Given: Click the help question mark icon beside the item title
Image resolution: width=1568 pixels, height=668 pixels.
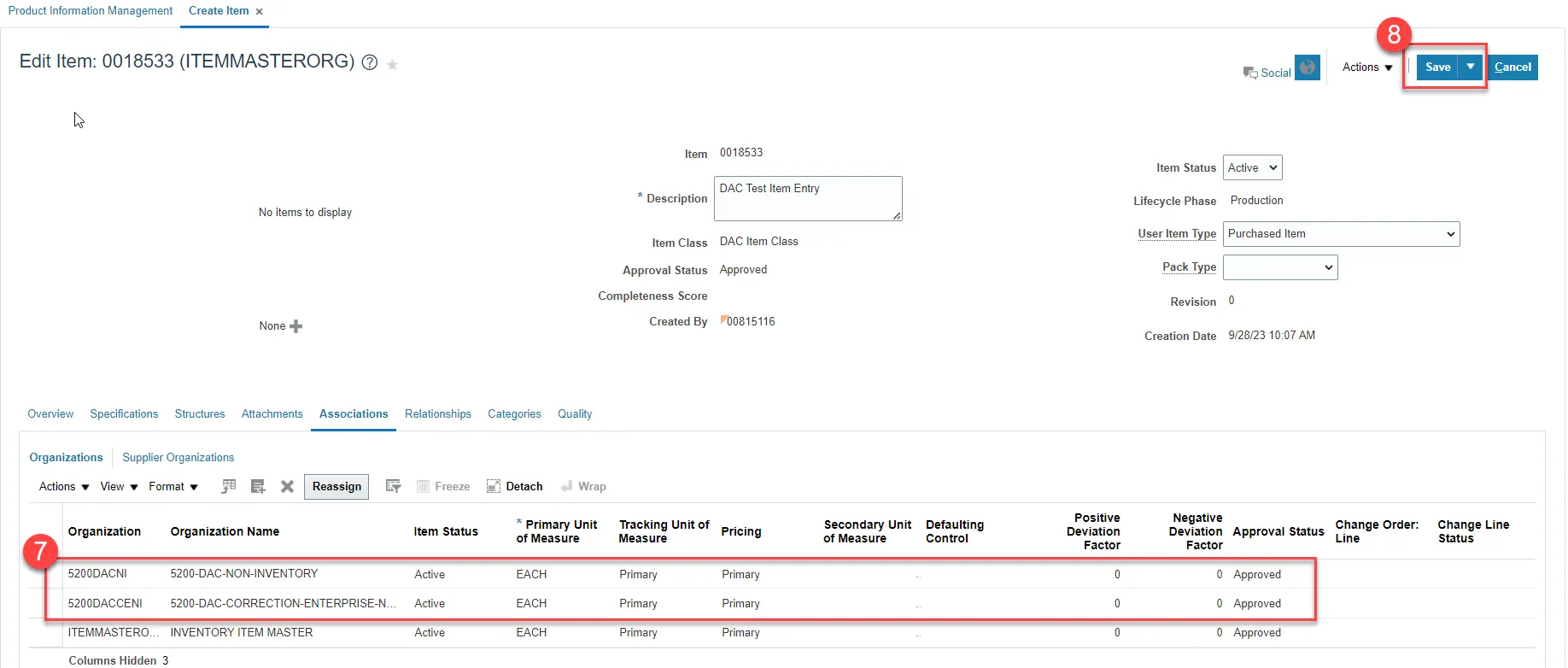Looking at the screenshot, I should (x=370, y=62).
